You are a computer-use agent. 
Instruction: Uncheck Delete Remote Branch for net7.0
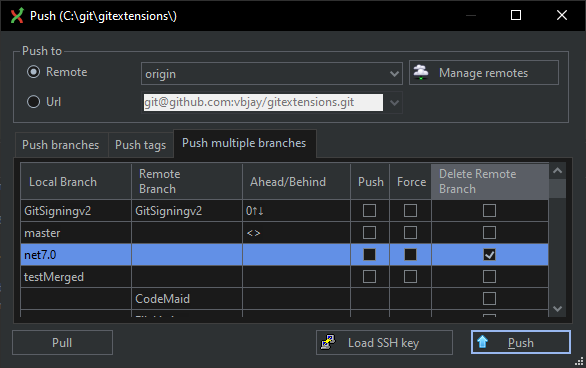[489, 255]
